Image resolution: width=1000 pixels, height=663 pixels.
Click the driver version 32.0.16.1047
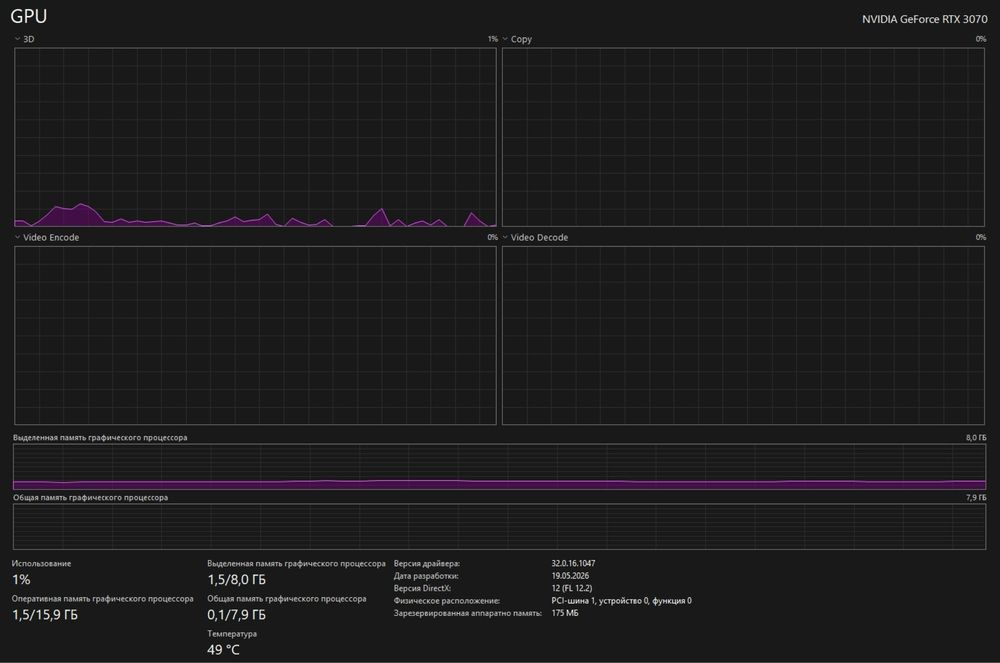pos(573,564)
